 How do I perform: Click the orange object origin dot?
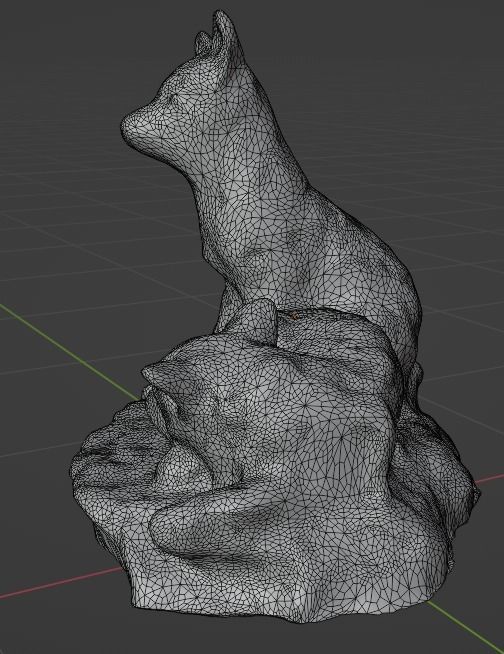(295, 316)
